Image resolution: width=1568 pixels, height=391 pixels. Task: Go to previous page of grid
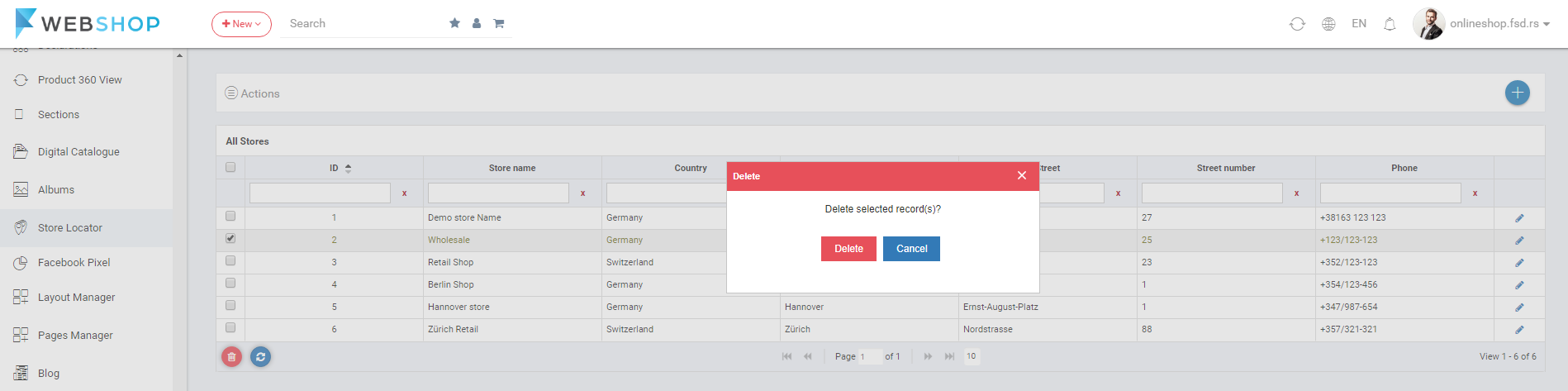point(807,356)
